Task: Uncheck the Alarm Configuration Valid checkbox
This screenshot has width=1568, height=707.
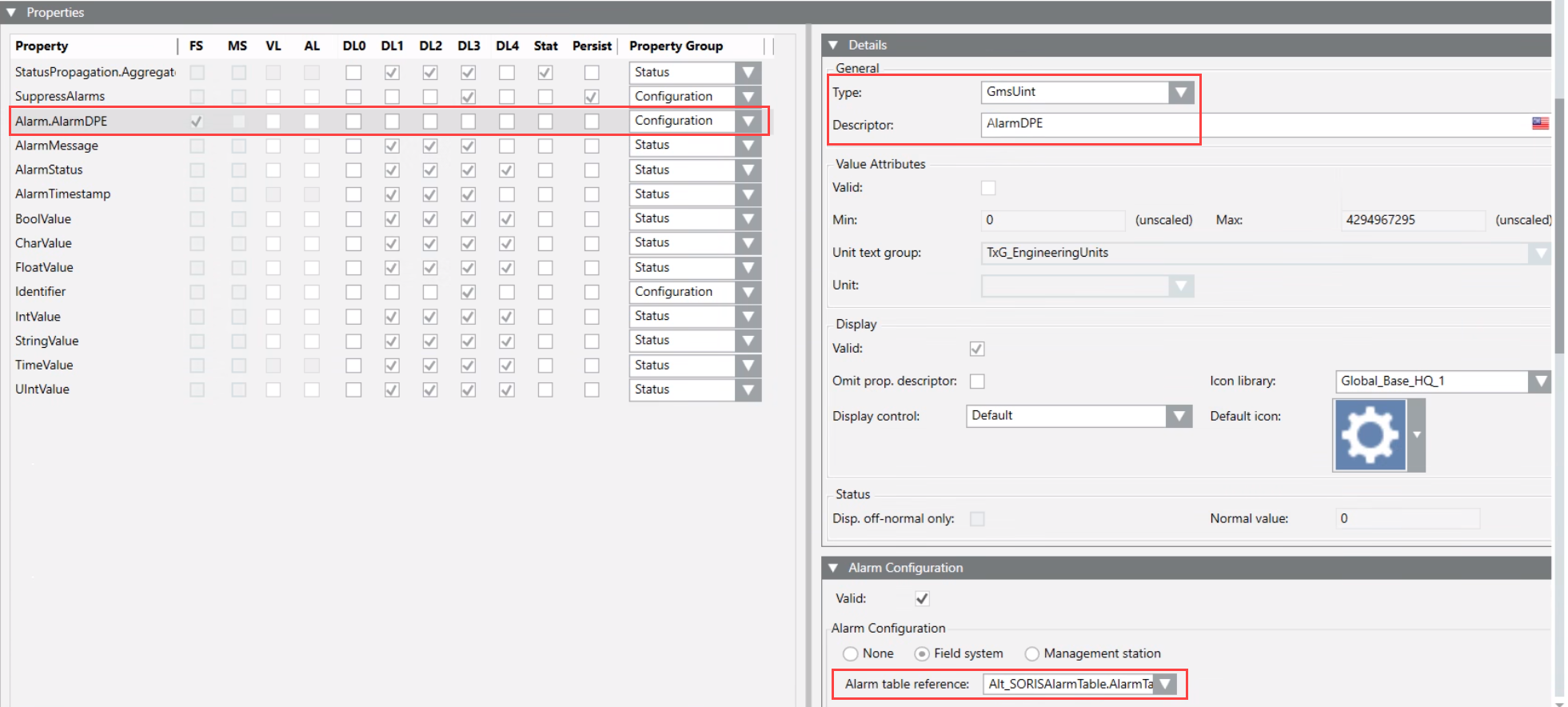Action: tap(922, 599)
